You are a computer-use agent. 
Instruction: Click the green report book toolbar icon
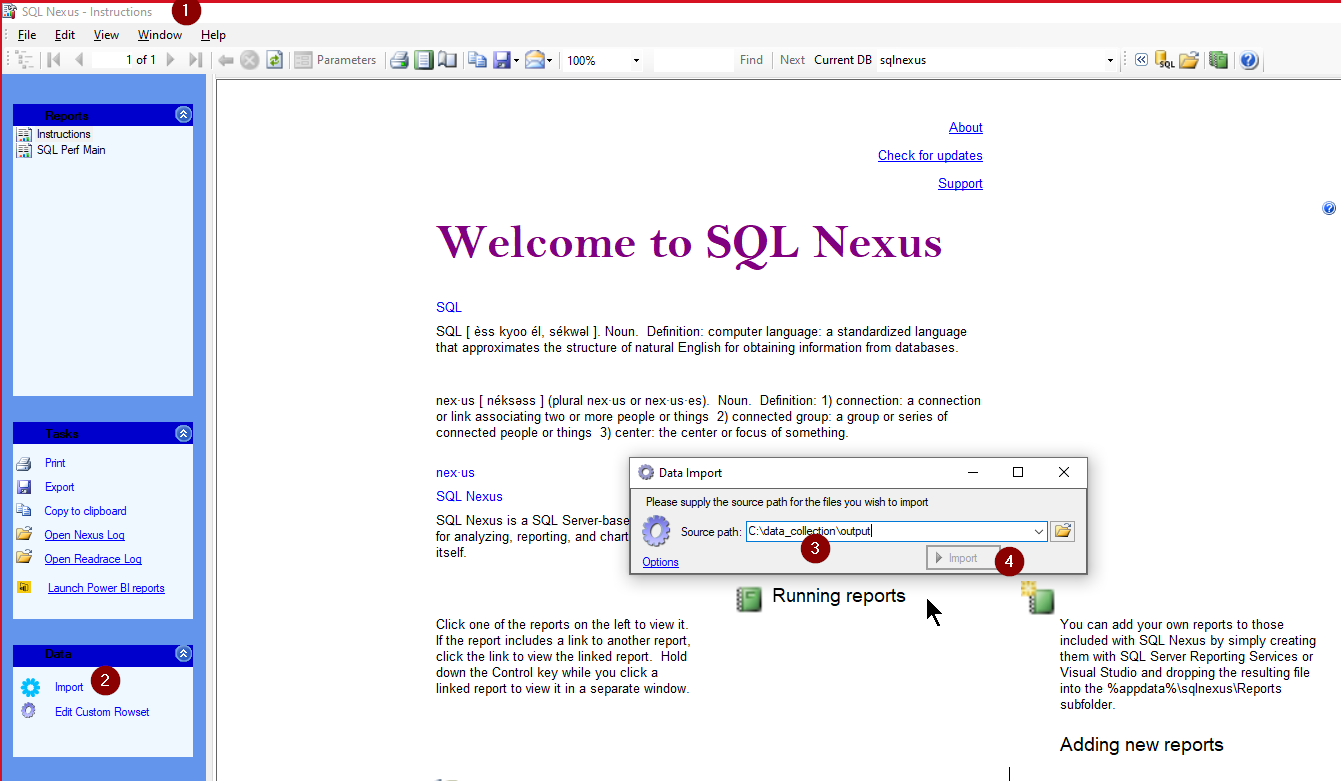tap(1218, 60)
